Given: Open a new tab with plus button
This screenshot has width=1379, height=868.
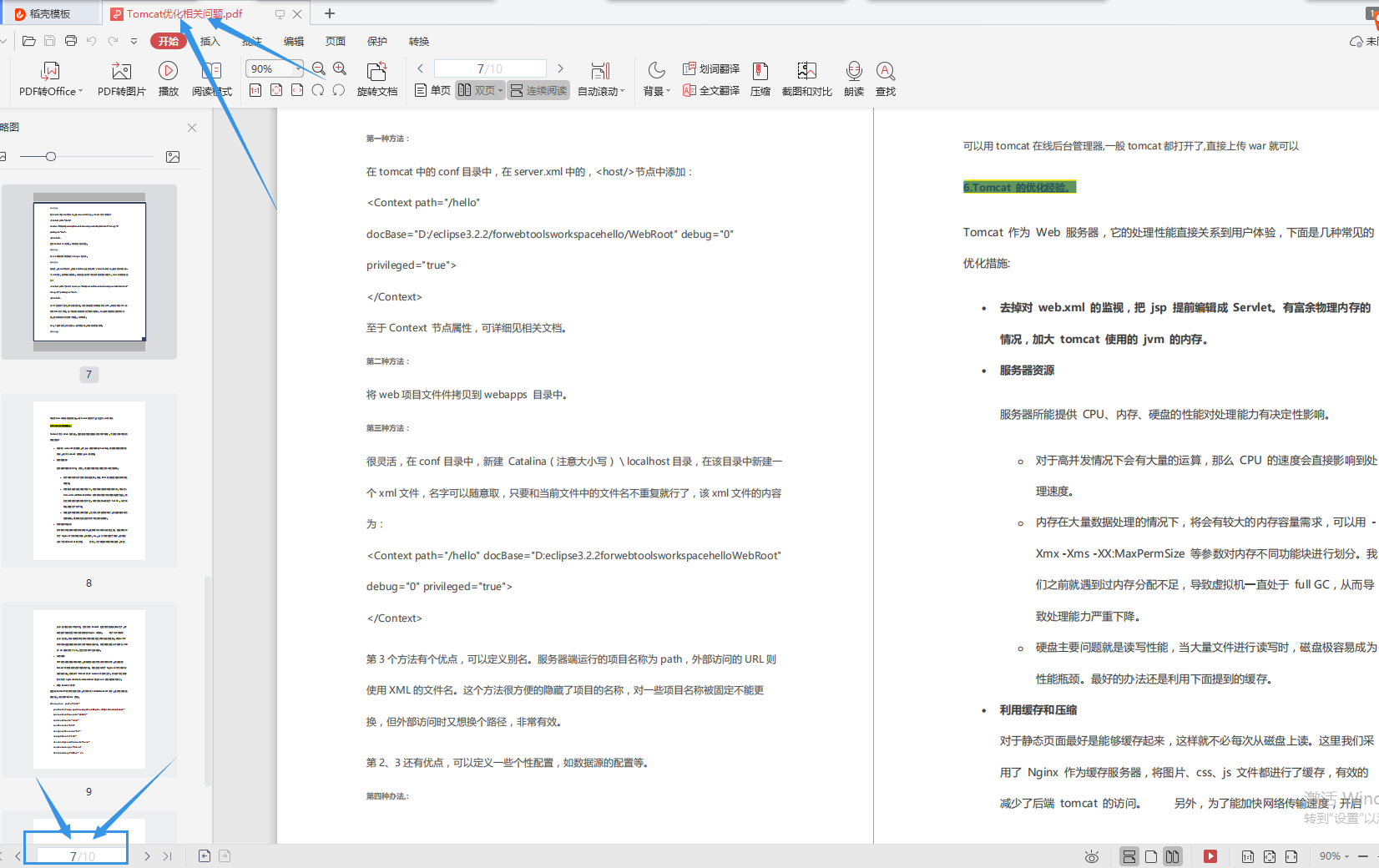Looking at the screenshot, I should point(330,13).
